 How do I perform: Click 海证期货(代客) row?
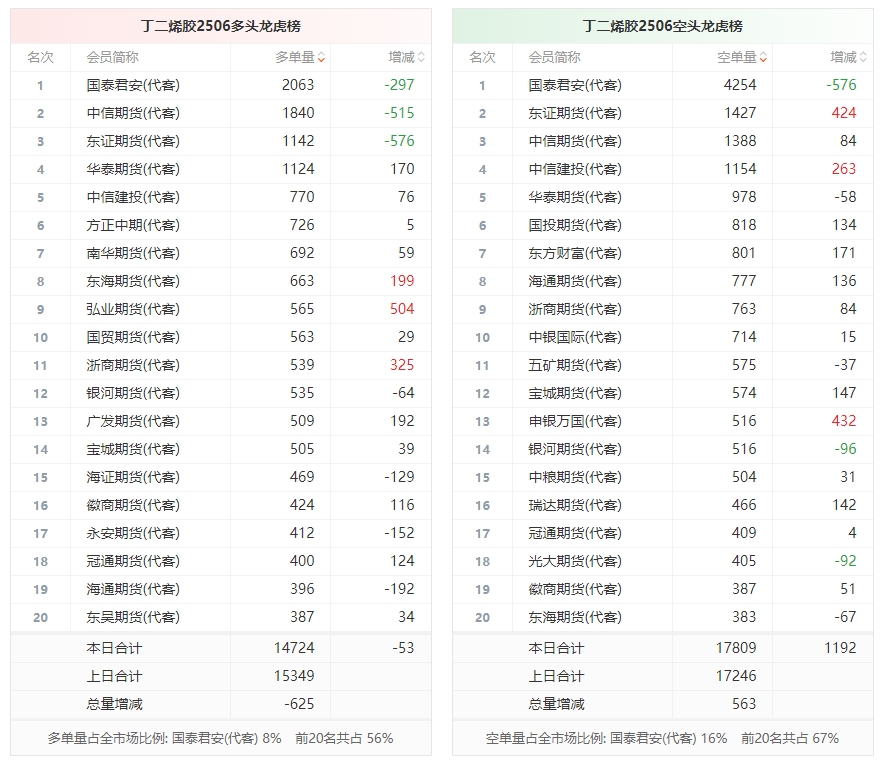click(221, 477)
